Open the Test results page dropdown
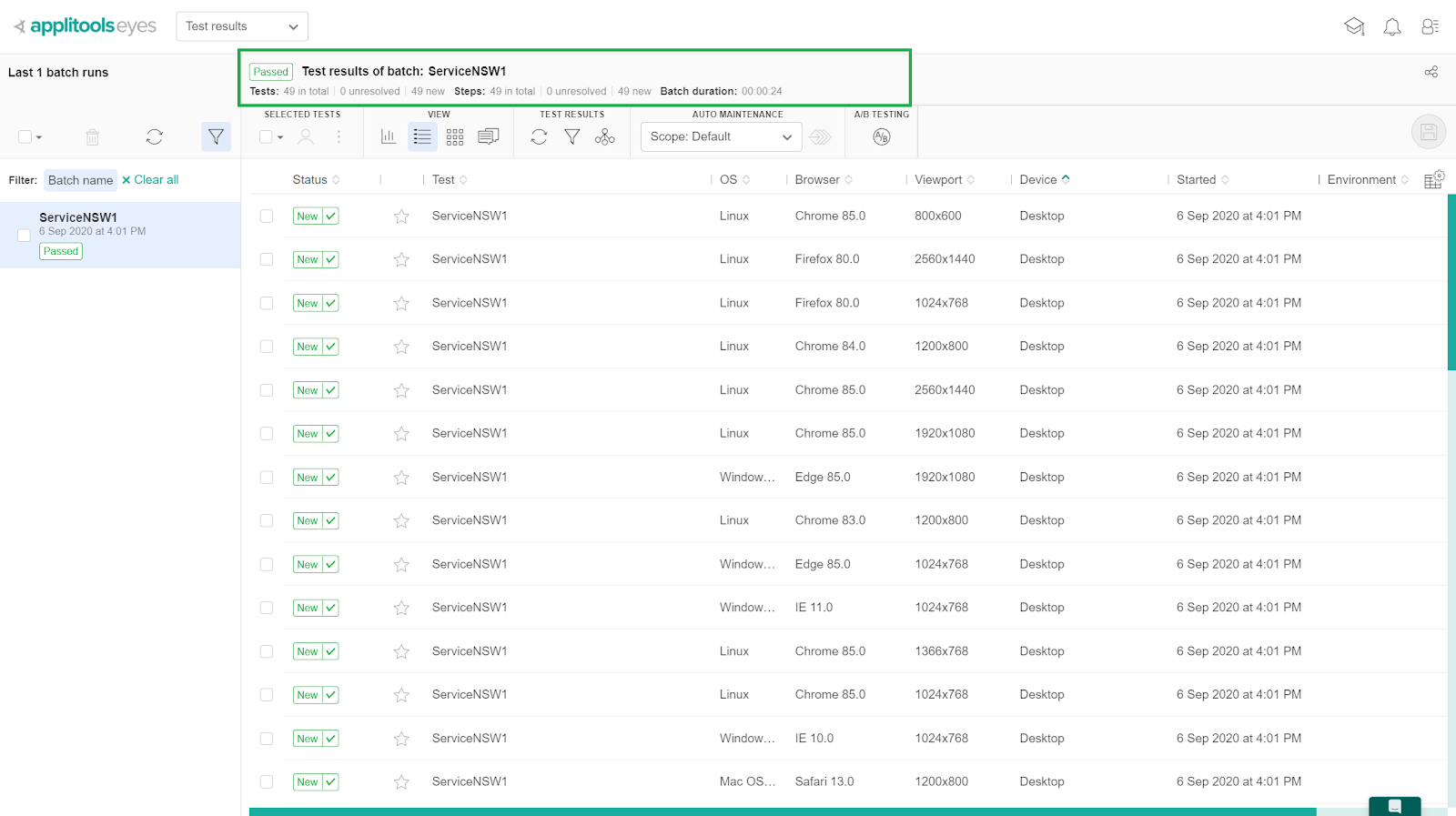Image resolution: width=1456 pixels, height=816 pixels. pyautogui.click(x=242, y=26)
